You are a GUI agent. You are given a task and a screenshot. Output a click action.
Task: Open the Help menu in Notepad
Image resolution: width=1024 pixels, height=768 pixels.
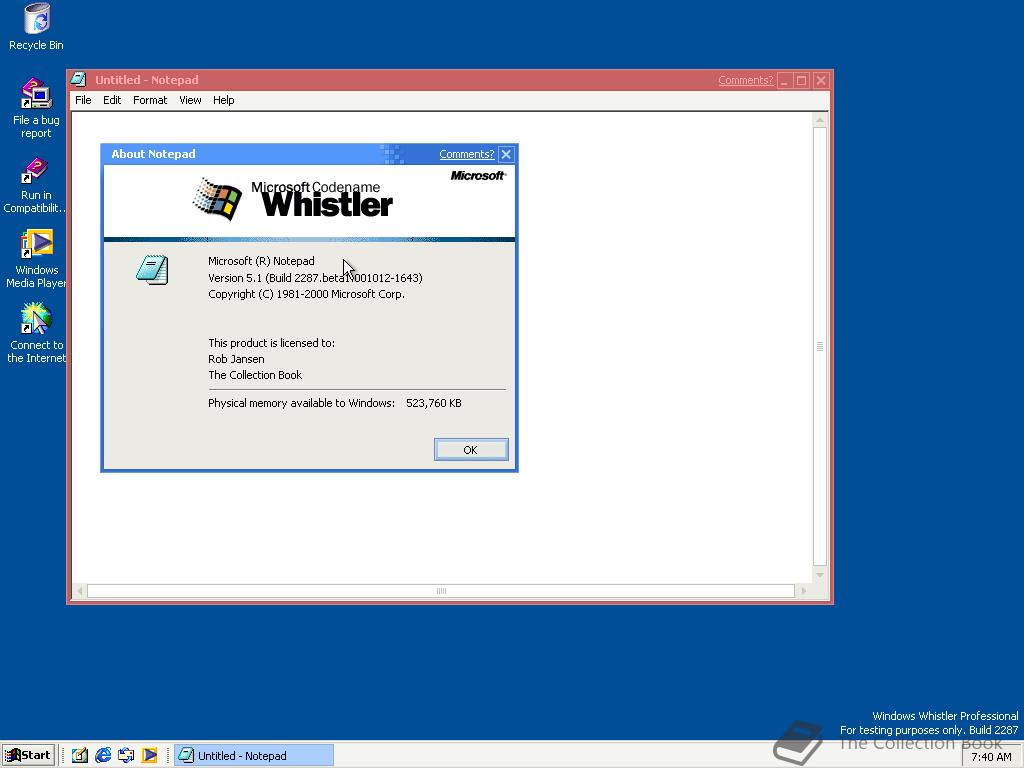click(x=223, y=100)
